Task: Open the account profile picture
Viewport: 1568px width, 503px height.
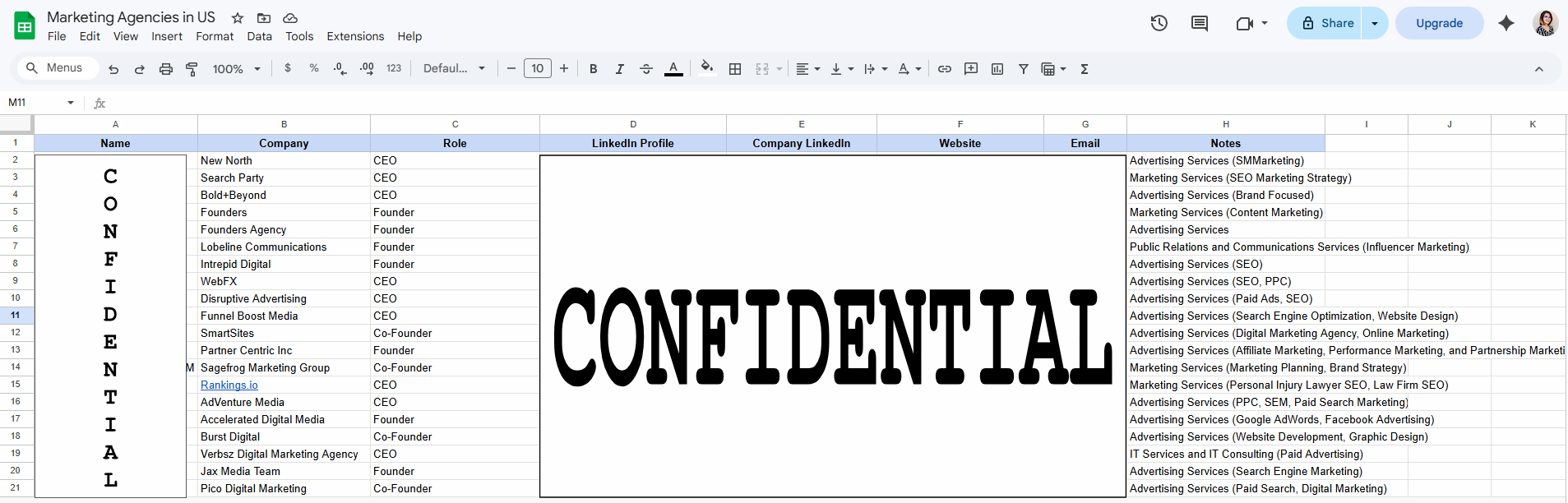Action: coord(1546,23)
